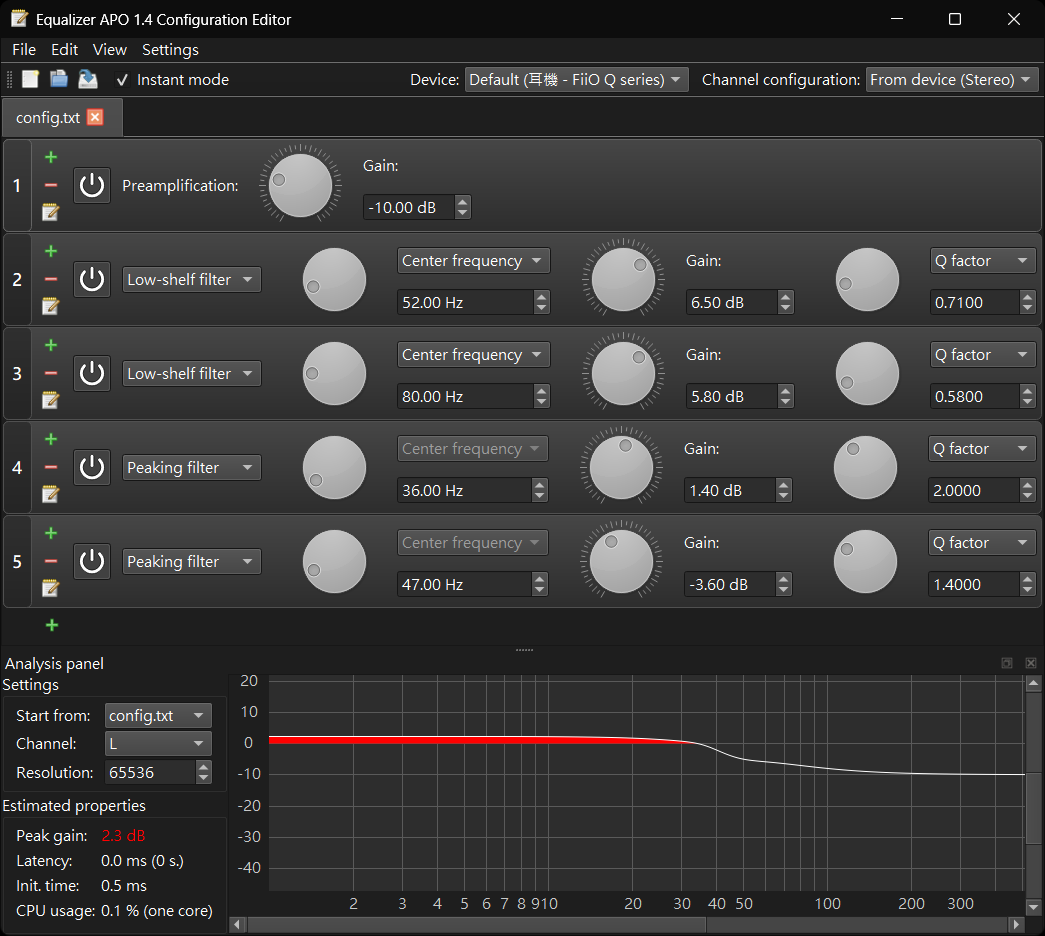Click the row 3 frequency dial

pos(334,373)
